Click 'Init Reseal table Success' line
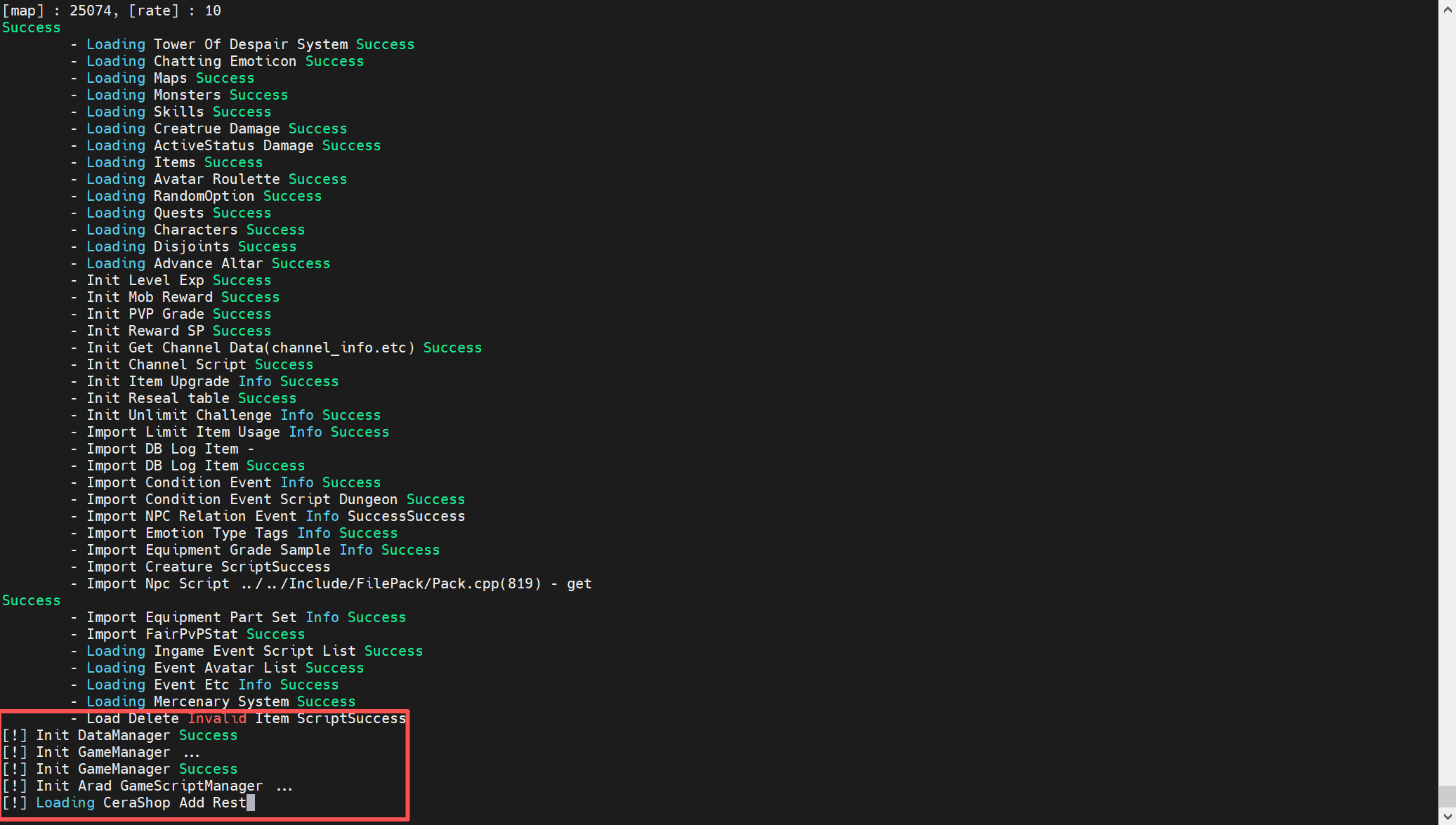The height and width of the screenshot is (825, 1456). (183, 398)
